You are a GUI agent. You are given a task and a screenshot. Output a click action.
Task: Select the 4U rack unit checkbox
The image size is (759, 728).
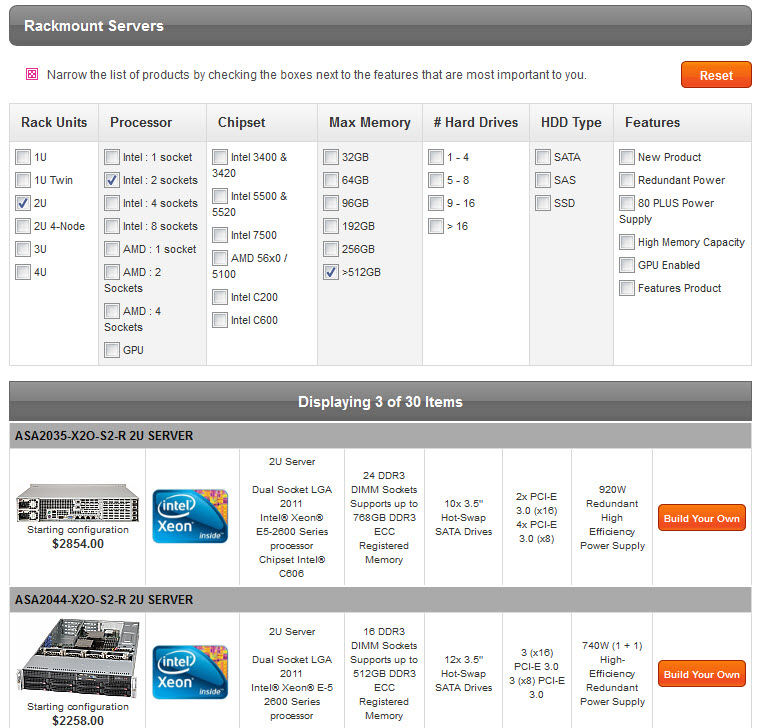[23, 272]
